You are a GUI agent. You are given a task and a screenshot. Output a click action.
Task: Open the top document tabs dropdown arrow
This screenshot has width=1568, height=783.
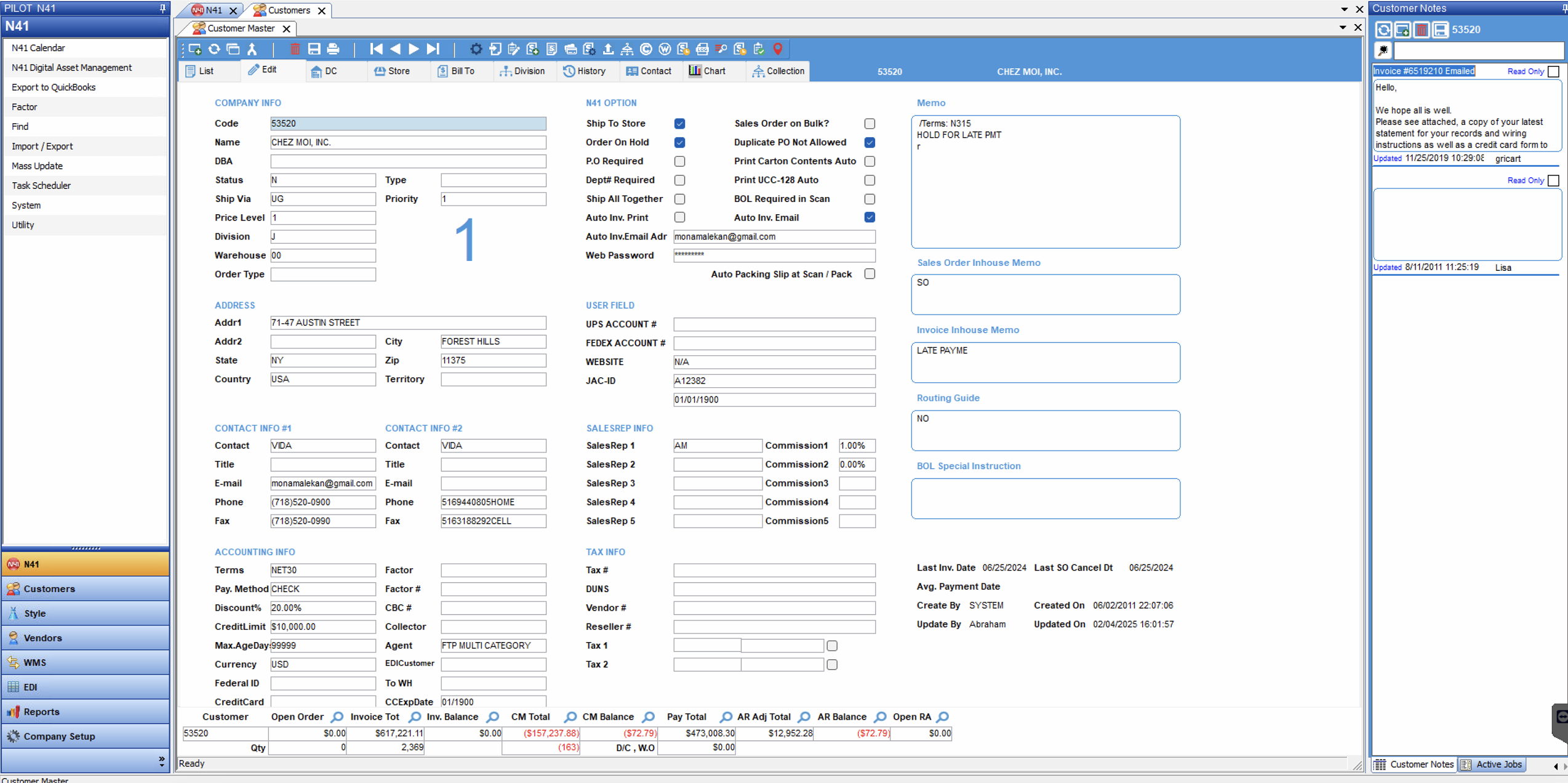(x=1344, y=9)
